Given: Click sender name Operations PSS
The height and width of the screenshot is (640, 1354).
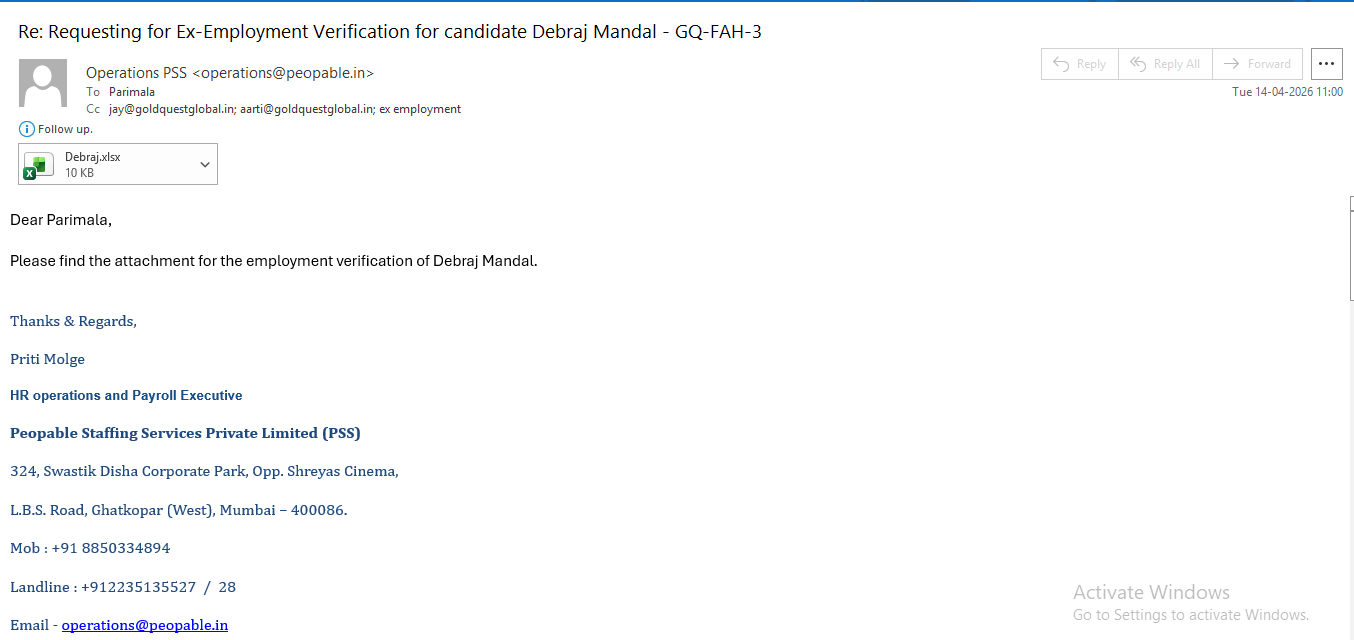Looking at the screenshot, I should coord(136,73).
